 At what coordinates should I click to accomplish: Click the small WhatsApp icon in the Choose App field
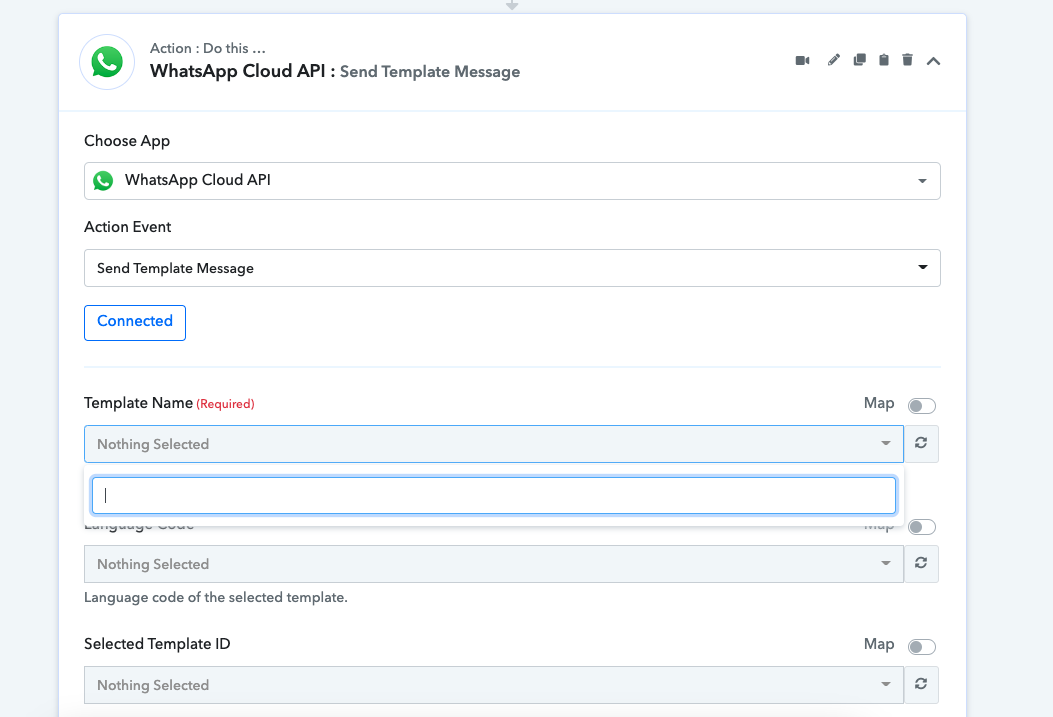coord(103,181)
